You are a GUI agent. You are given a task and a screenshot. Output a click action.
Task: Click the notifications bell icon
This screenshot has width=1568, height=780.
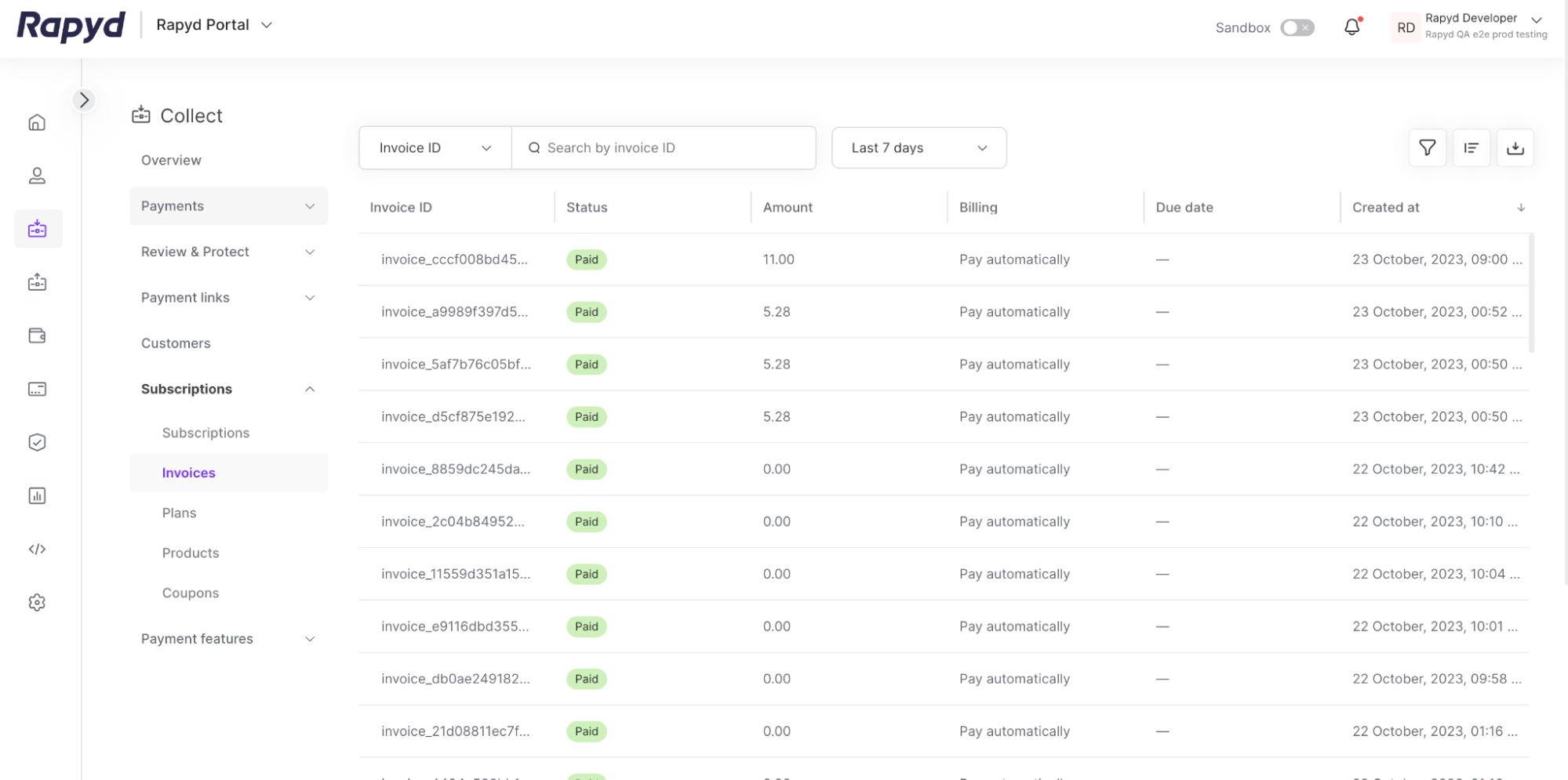coord(1352,27)
